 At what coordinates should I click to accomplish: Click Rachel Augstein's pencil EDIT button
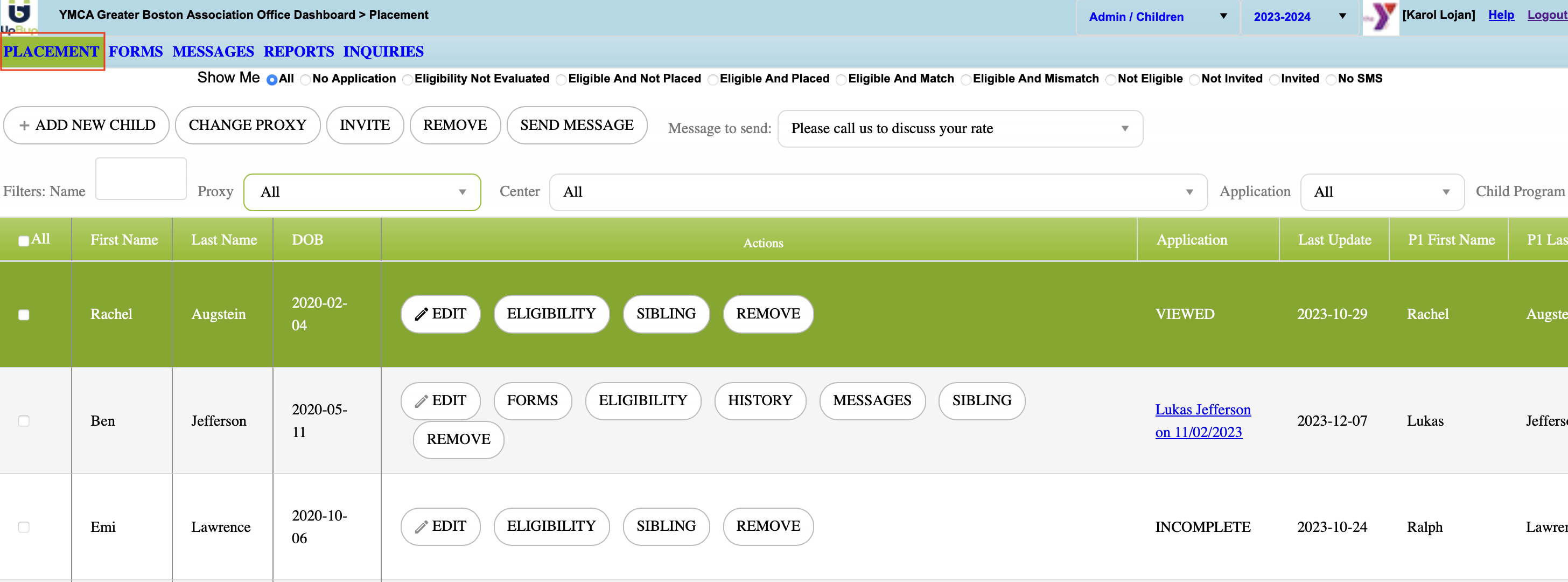440,314
